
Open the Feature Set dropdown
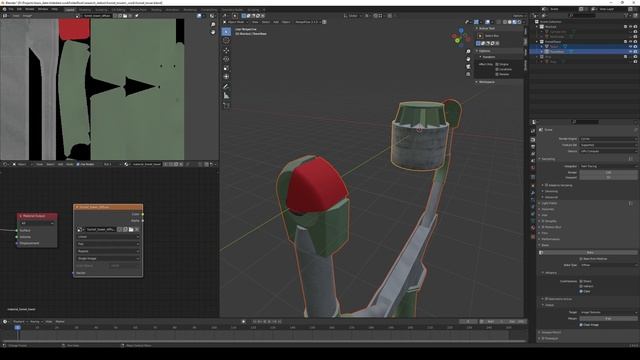pos(608,145)
